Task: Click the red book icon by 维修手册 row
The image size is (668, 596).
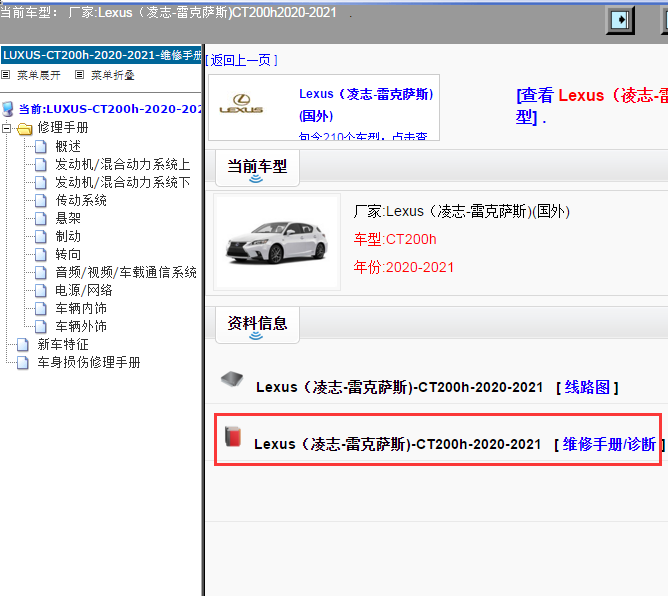Action: click(x=233, y=436)
